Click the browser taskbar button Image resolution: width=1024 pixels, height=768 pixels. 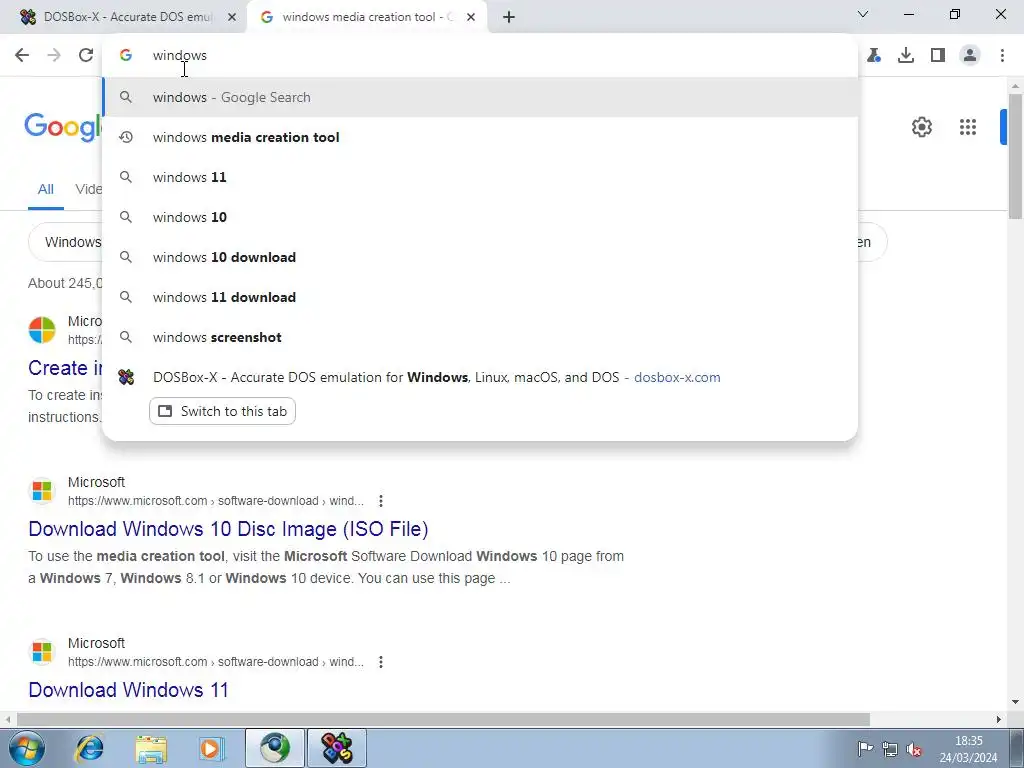pos(275,748)
